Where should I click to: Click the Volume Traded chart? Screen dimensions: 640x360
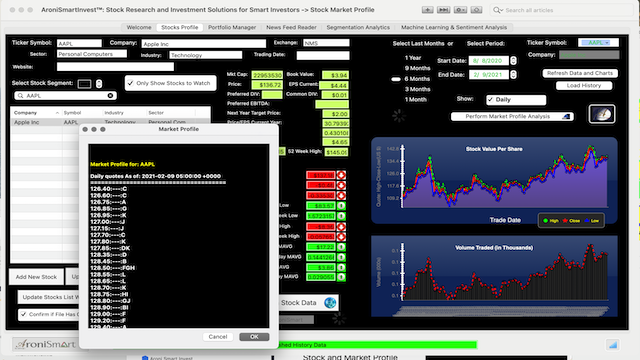tap(494, 276)
